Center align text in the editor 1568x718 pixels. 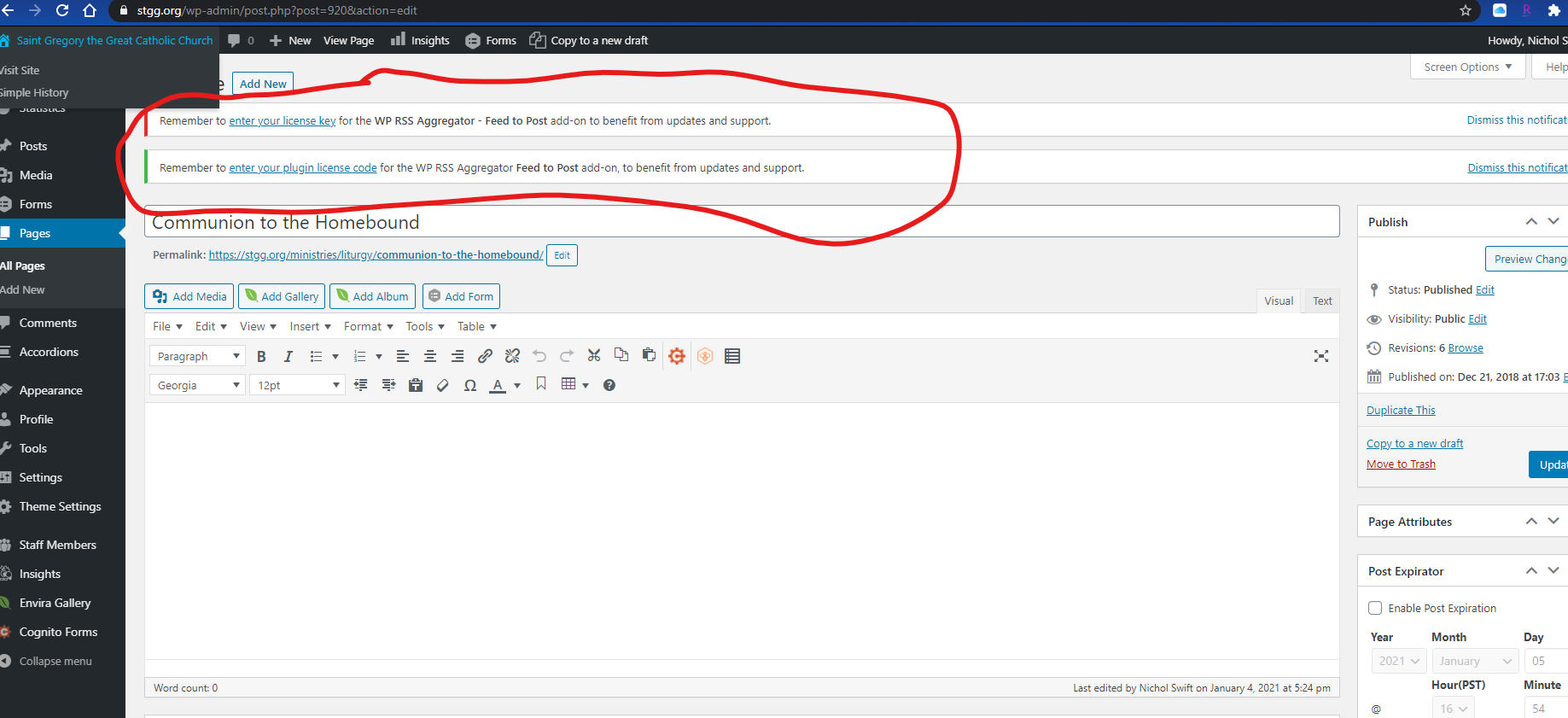pos(430,356)
